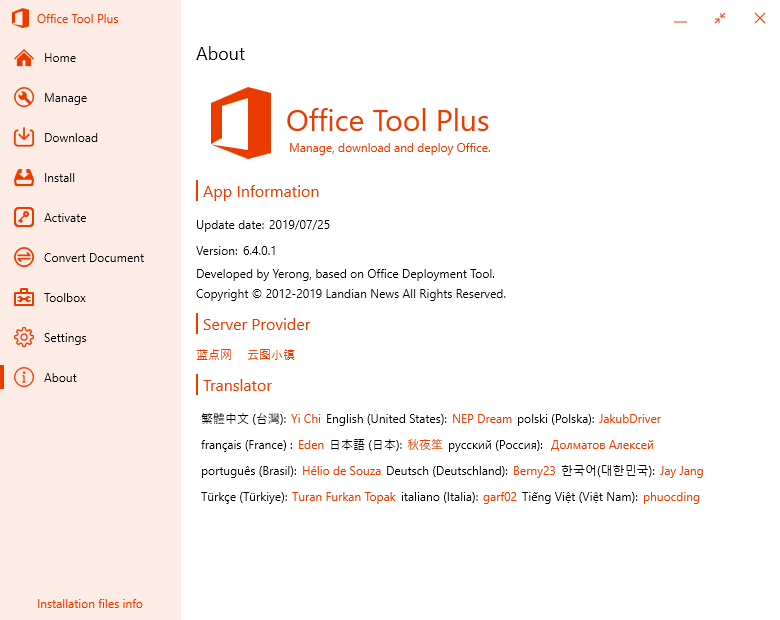The width and height of the screenshot is (780, 620).
Task: Click the Server Provider heading
Action: (256, 324)
